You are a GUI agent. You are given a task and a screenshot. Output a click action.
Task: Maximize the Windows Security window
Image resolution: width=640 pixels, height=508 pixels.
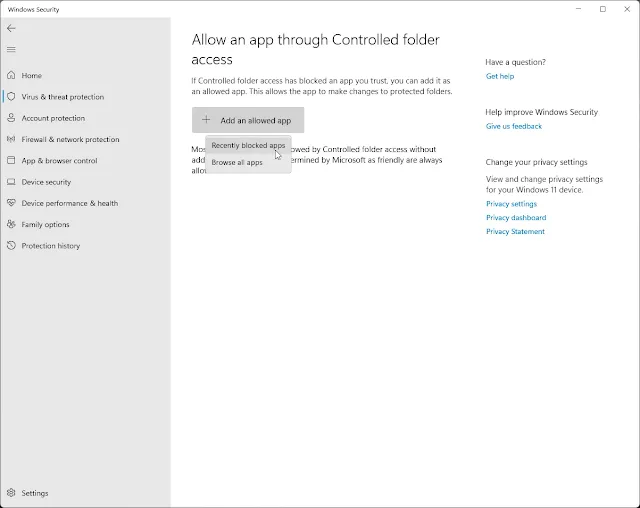pyautogui.click(x=603, y=9)
